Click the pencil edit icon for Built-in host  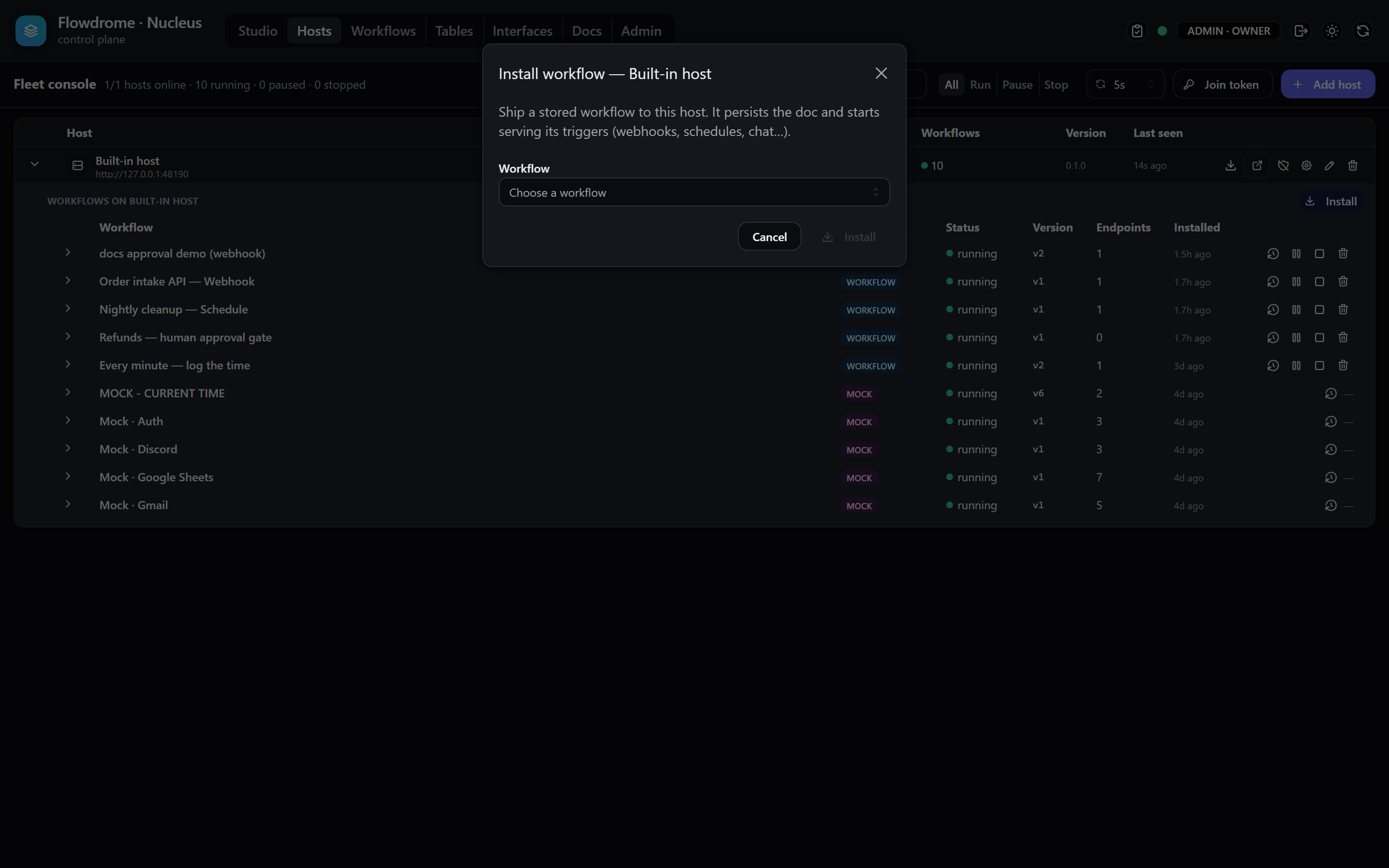click(x=1329, y=165)
